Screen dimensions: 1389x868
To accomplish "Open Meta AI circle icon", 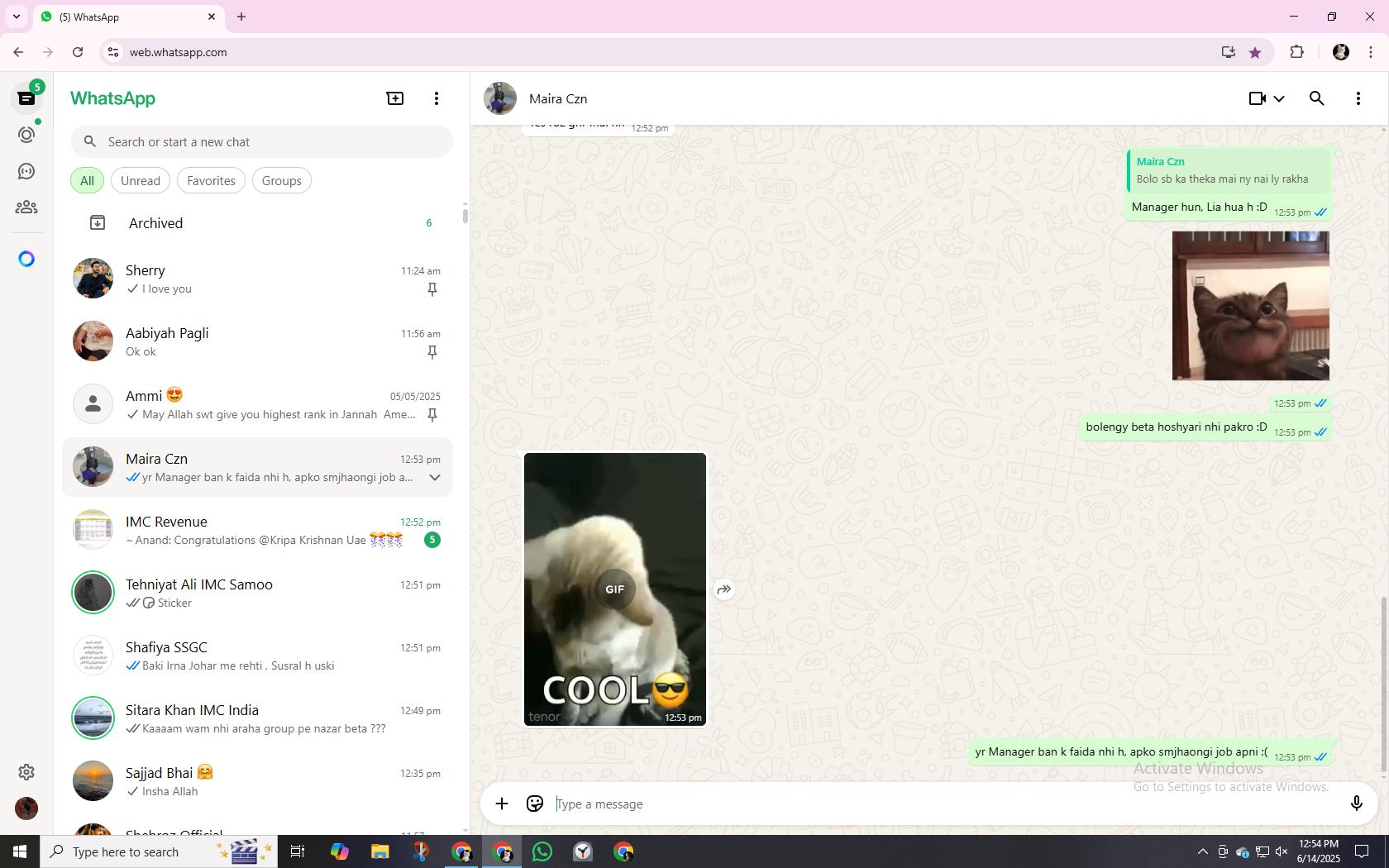I will tap(26, 259).
